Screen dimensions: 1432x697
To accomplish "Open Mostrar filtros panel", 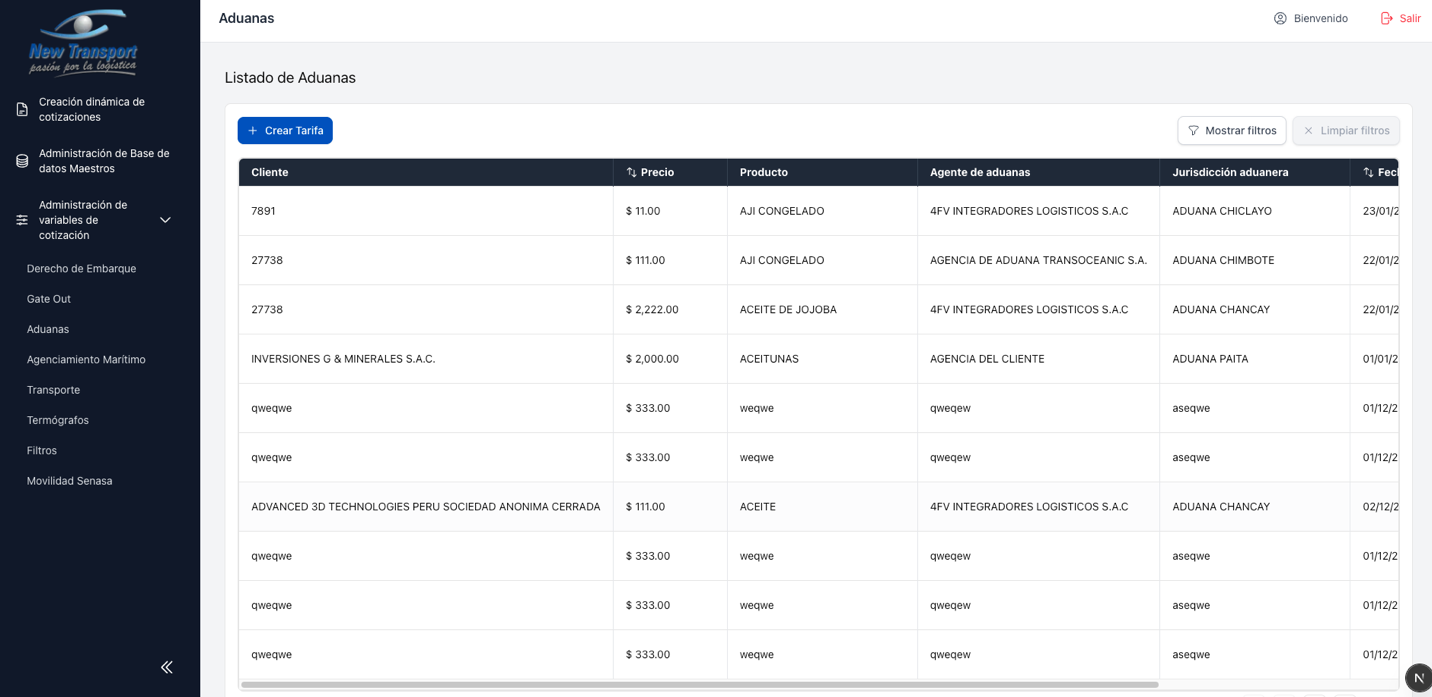I will [1231, 131].
